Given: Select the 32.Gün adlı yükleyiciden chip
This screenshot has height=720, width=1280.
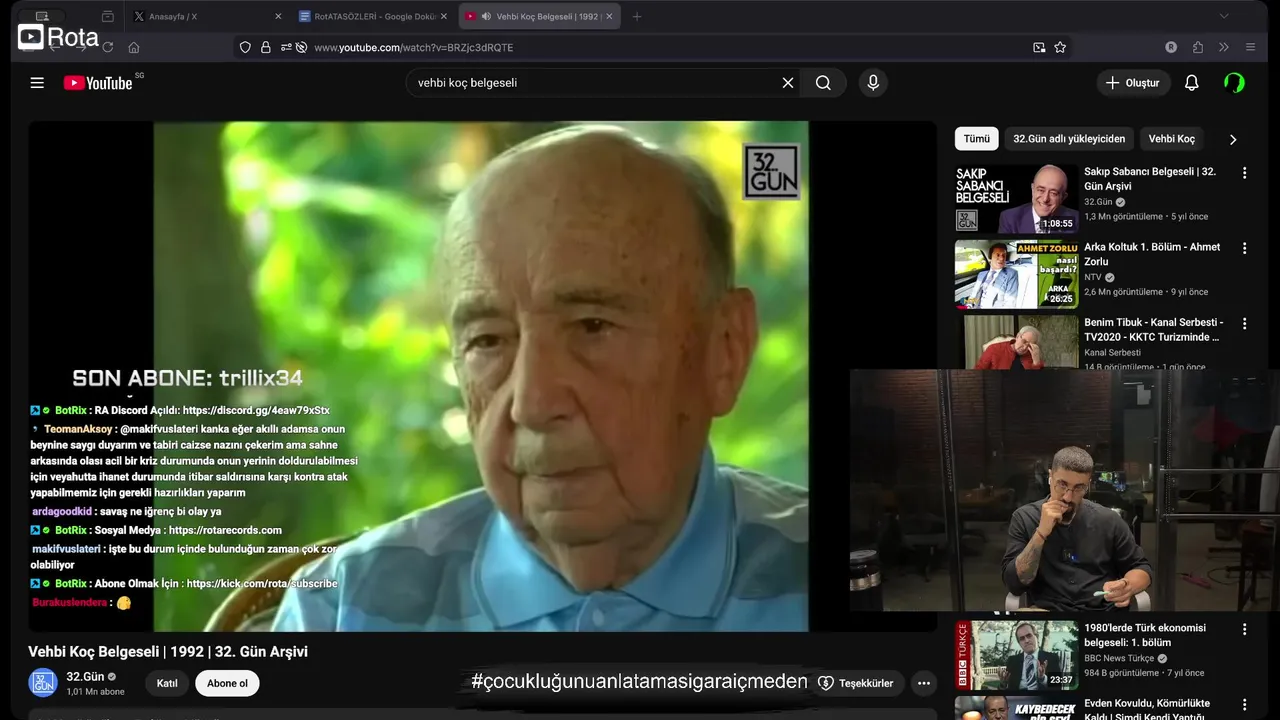Looking at the screenshot, I should pyautogui.click(x=1069, y=139).
